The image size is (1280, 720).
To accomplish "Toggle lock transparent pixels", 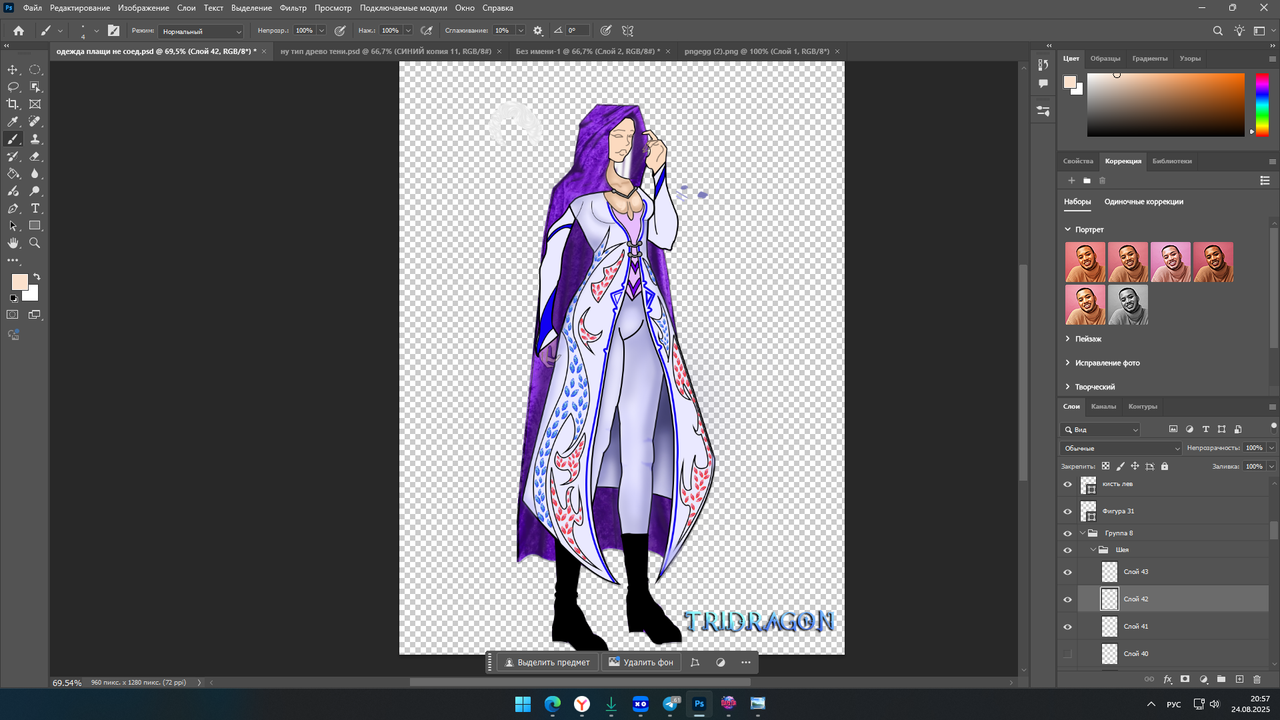I will point(1105,466).
